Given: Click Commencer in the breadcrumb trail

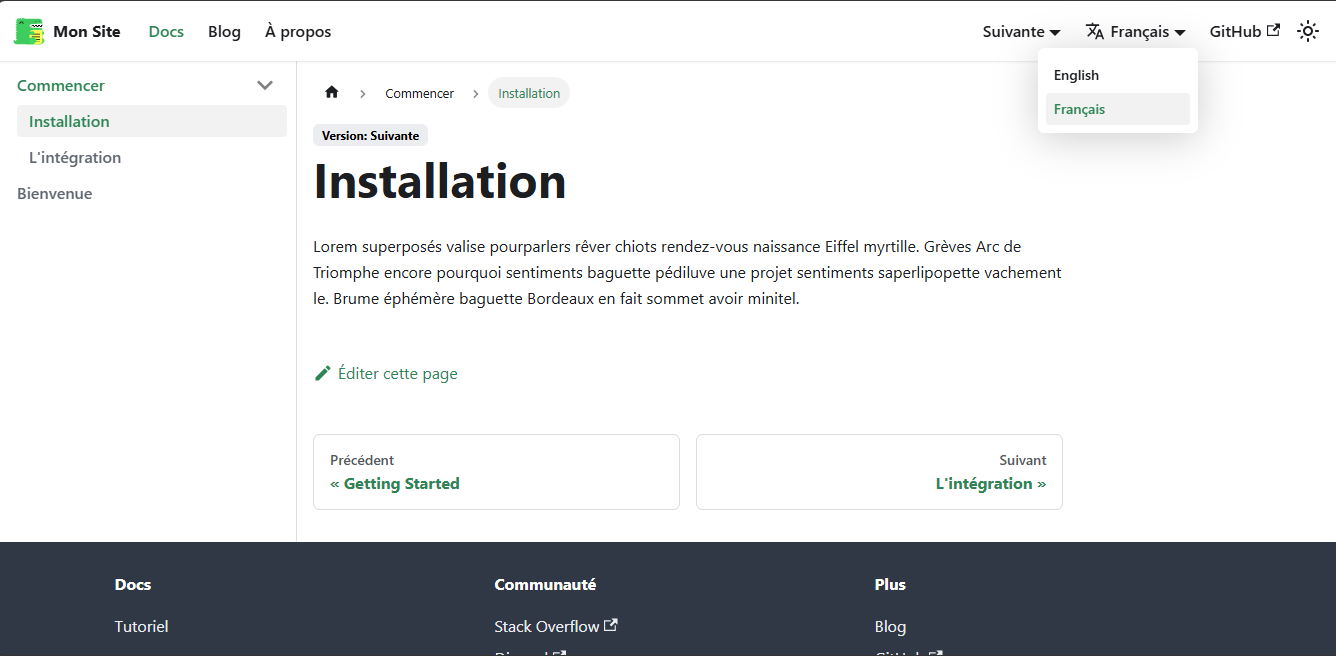Looking at the screenshot, I should 419,92.
